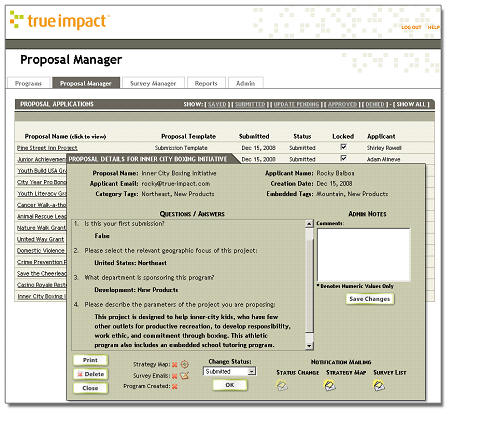This screenshot has width=480, height=441.
Task: Click the red X beside Strategy Map
Action: pyautogui.click(x=174, y=365)
